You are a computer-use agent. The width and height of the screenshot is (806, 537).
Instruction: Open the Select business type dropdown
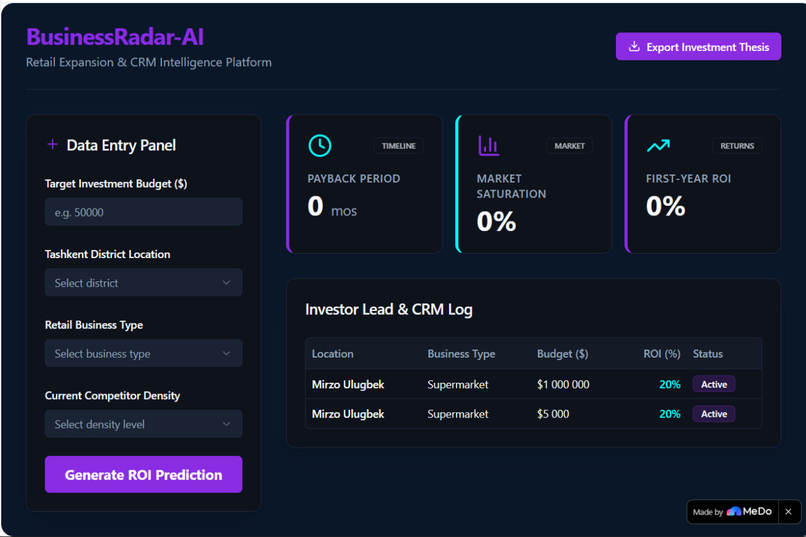(143, 354)
